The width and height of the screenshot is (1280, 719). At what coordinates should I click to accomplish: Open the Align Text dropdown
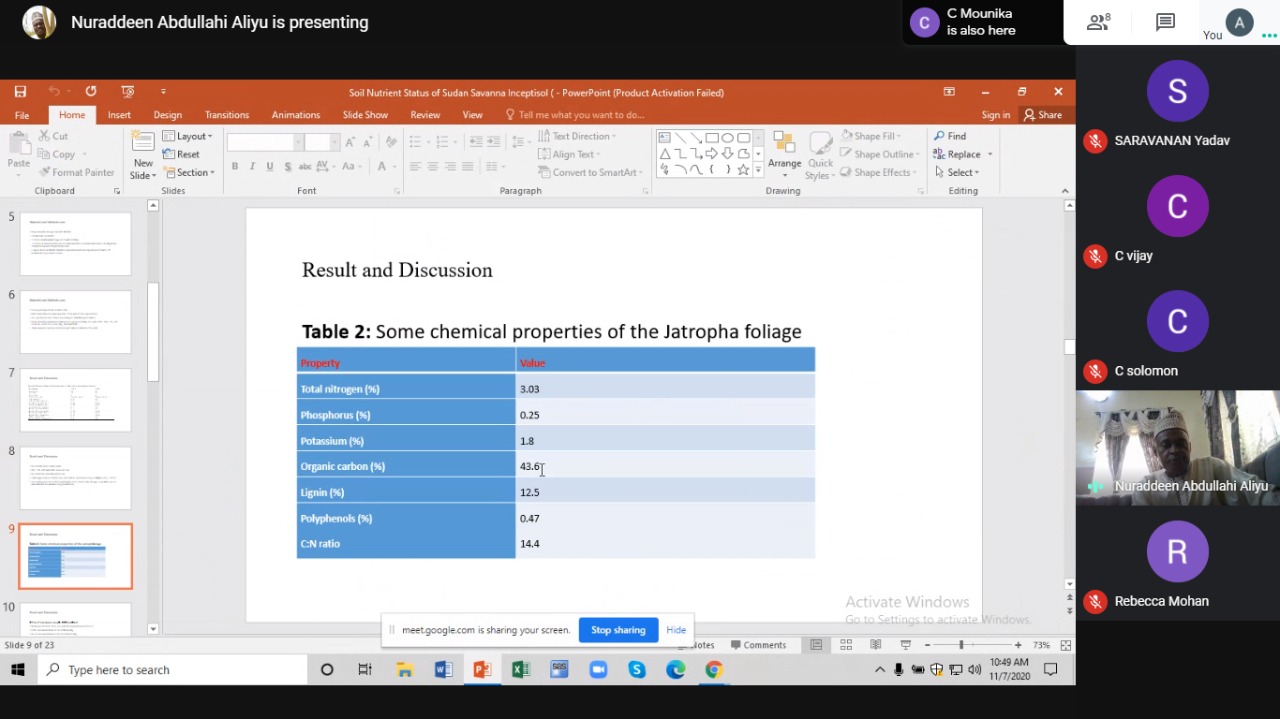(569, 154)
